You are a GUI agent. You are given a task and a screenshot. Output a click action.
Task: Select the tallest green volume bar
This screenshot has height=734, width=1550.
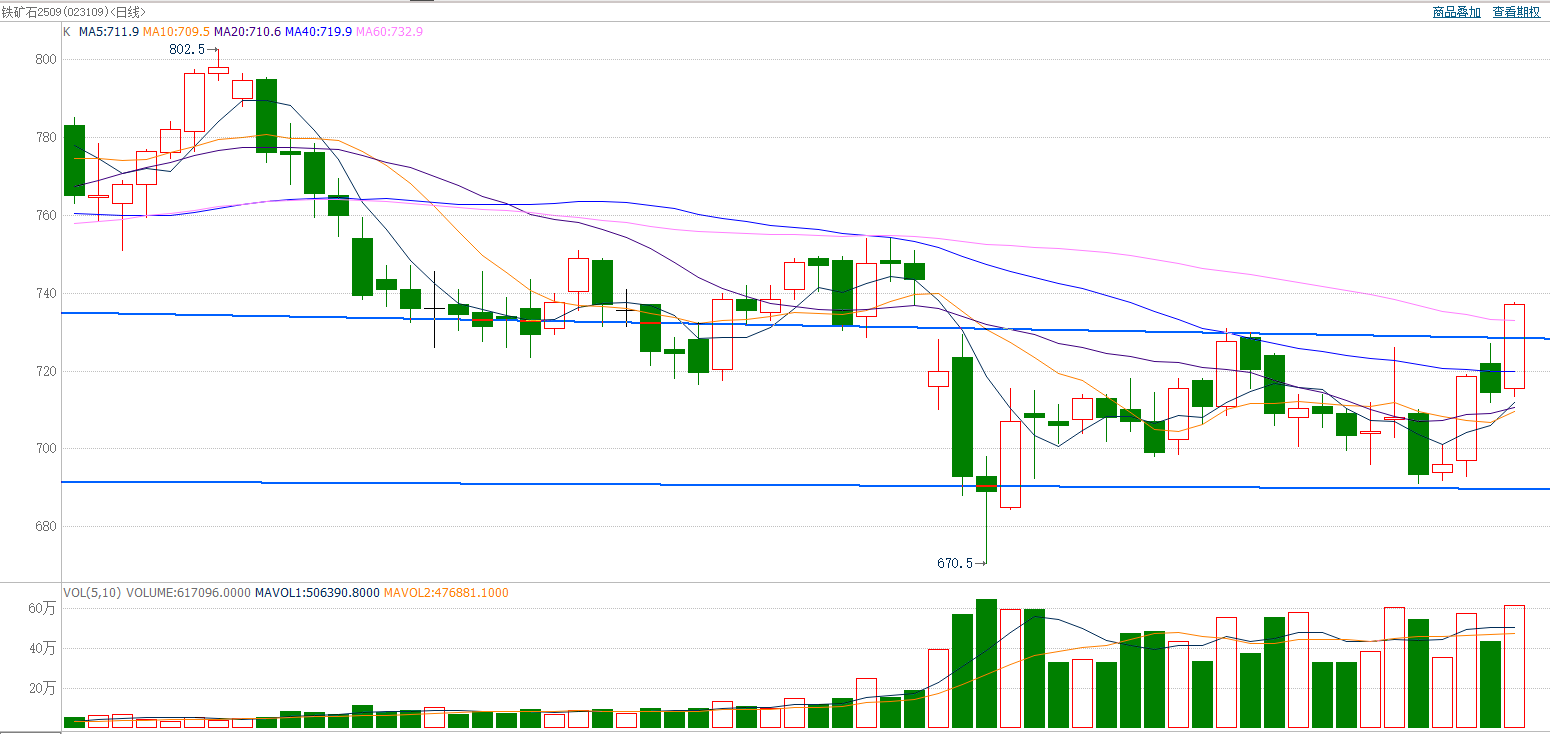point(986,663)
